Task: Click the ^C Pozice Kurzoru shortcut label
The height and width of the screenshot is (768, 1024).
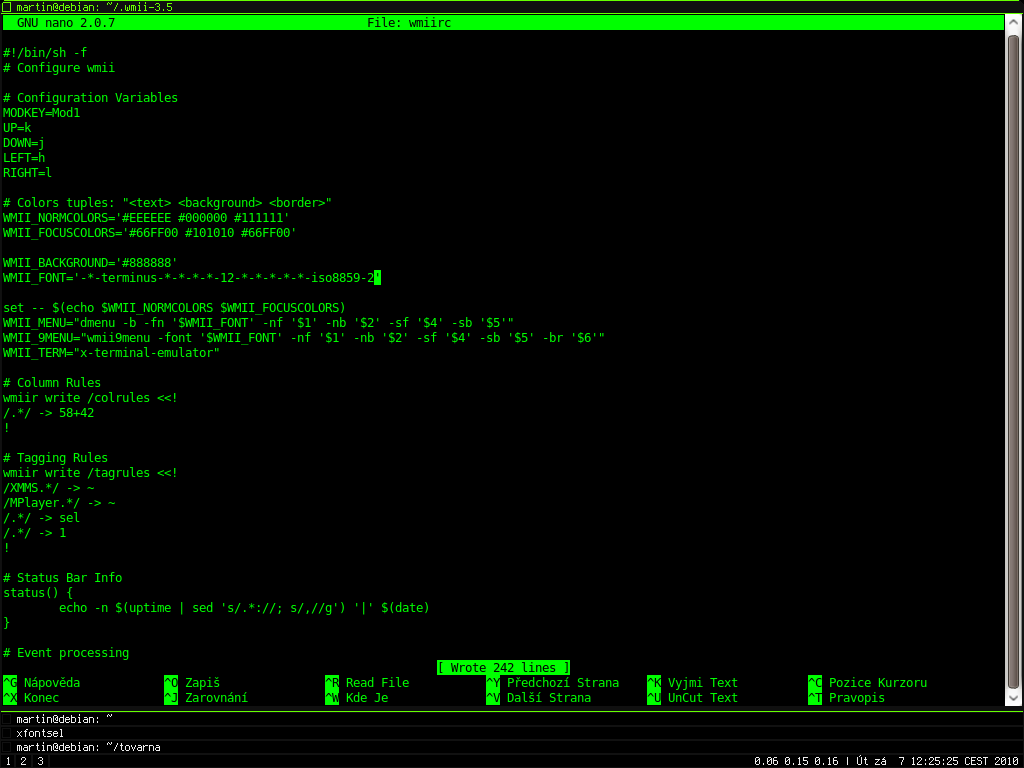Action: 867,683
